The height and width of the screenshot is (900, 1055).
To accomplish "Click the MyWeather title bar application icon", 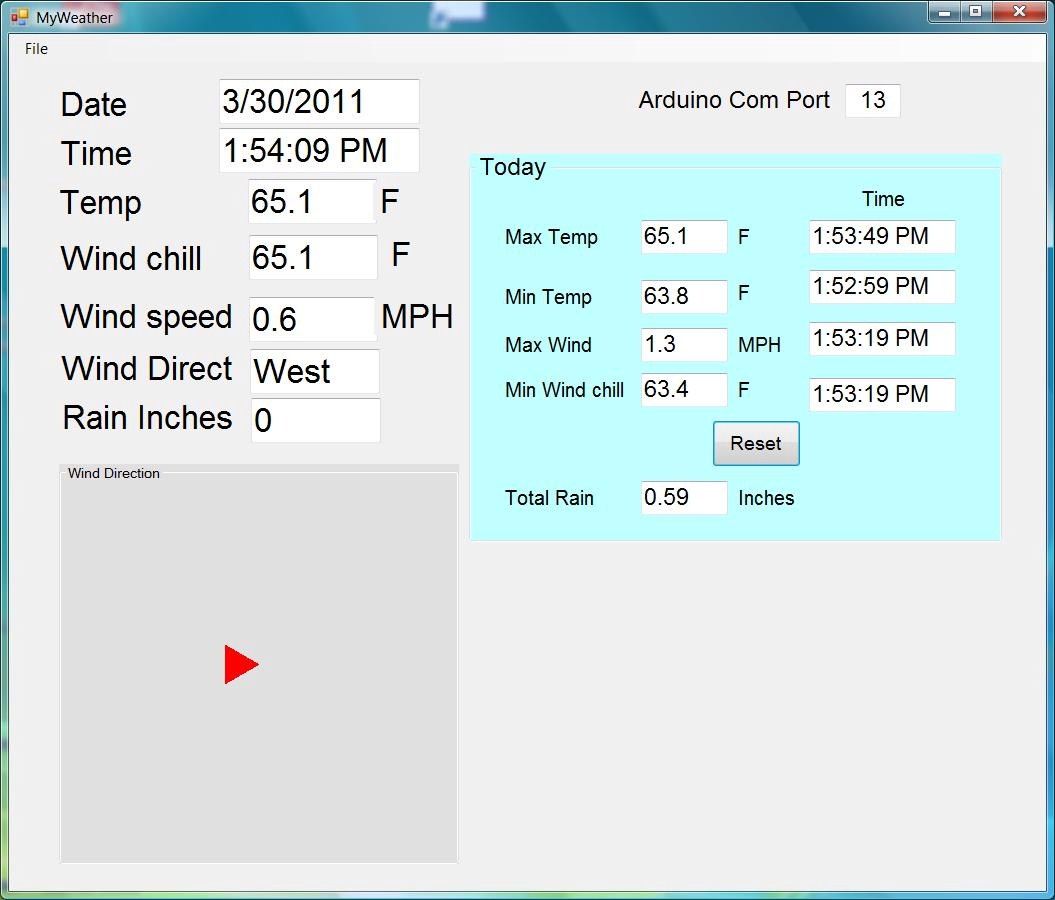I will (x=20, y=16).
